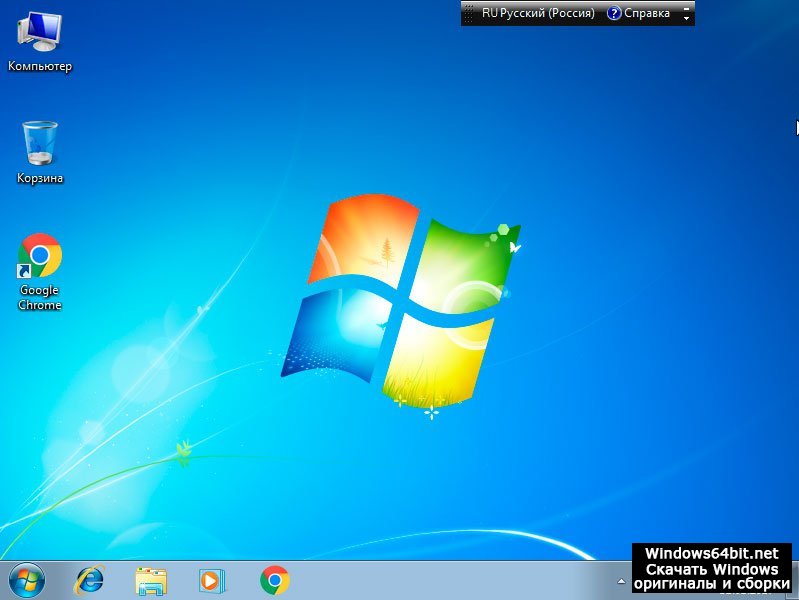Image resolution: width=799 pixels, height=600 pixels.
Task: Open the Компьютер desktop icon
Action: tap(39, 32)
